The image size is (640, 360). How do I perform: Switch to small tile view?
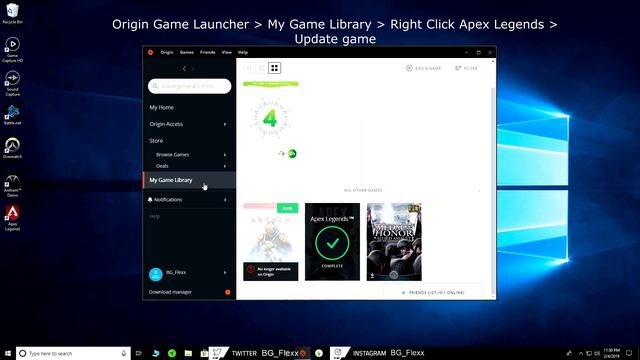pyautogui.click(x=249, y=68)
